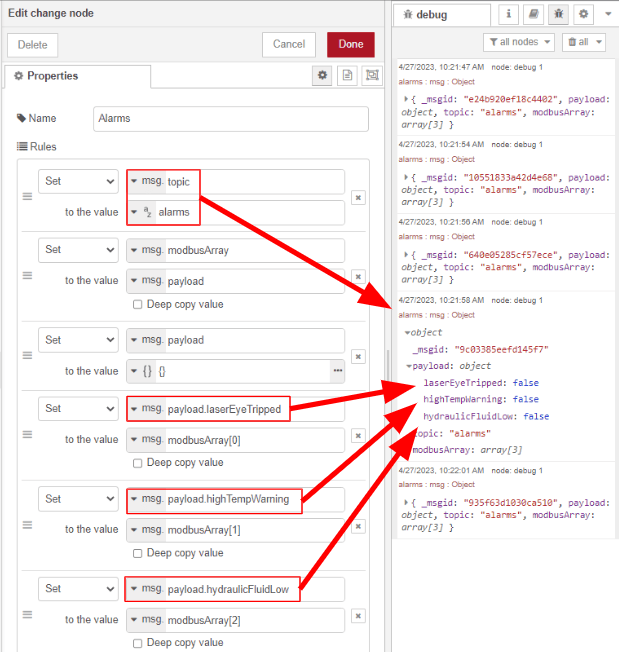Open the sidebar configuration gear icon
Image resolution: width=619 pixels, height=652 pixels.
(583, 15)
